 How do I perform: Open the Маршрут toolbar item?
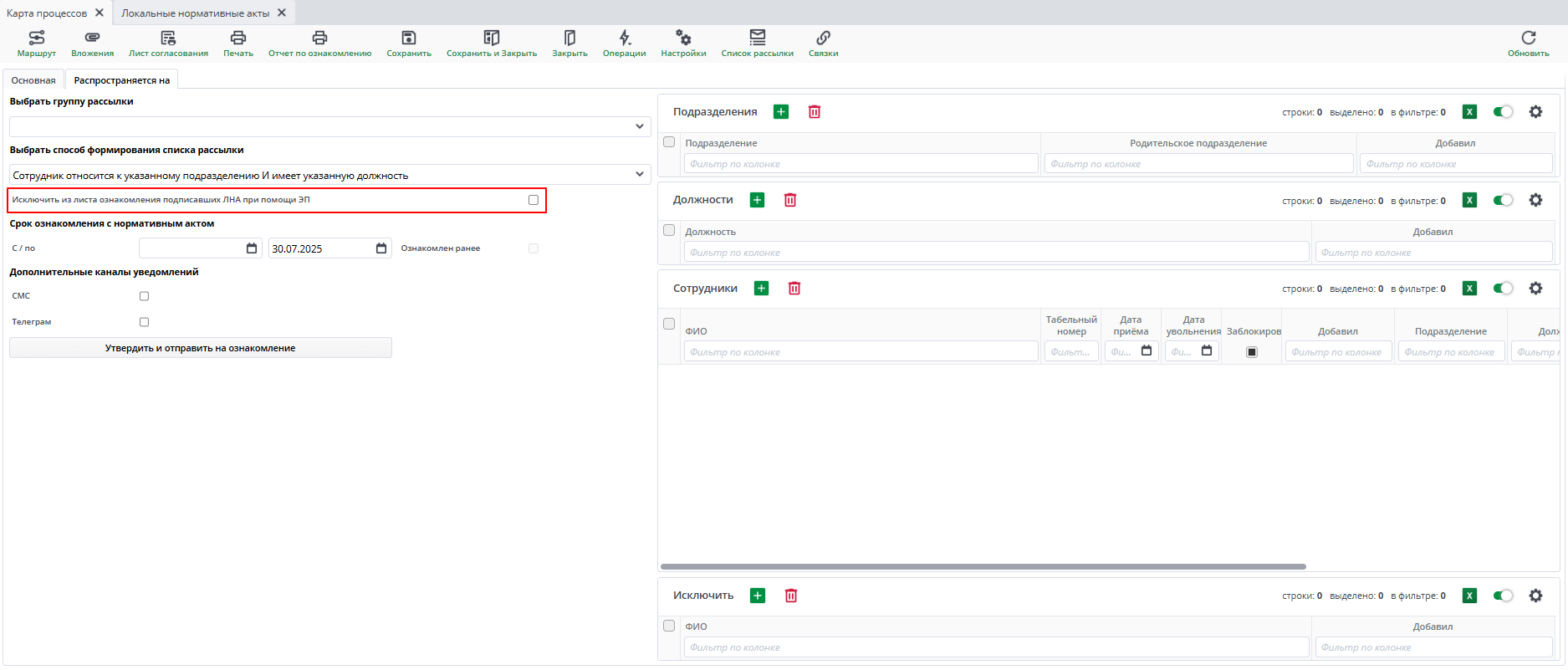pyautogui.click(x=37, y=43)
